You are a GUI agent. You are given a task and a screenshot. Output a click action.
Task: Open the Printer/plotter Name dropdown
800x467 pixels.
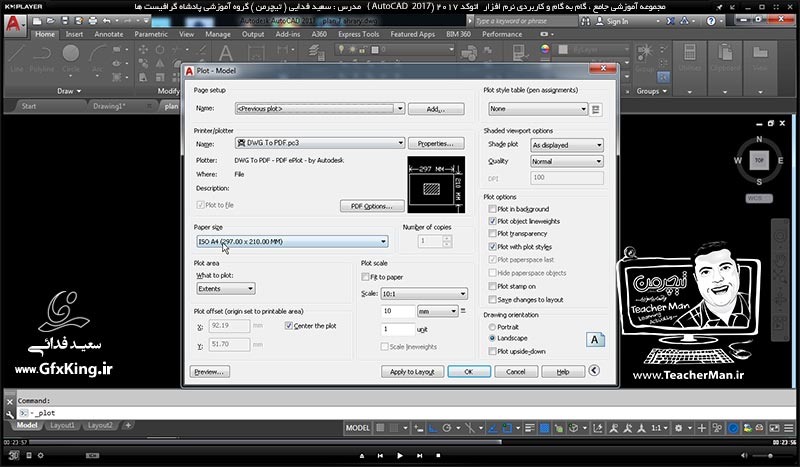click(320, 143)
